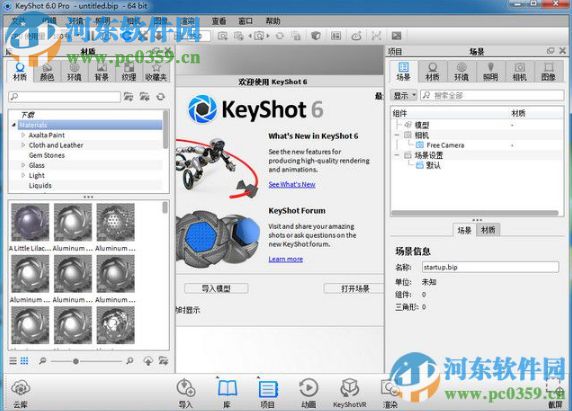Click the material library search field
The image size is (572, 411).
pyautogui.click(x=65, y=97)
